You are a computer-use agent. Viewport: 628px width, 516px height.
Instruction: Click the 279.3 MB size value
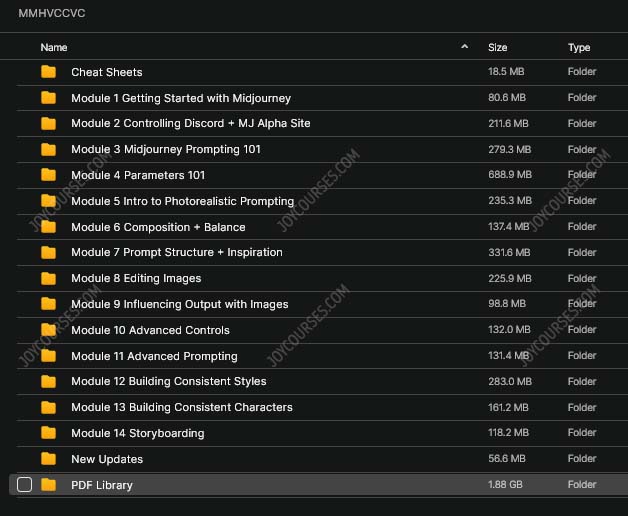(x=510, y=149)
